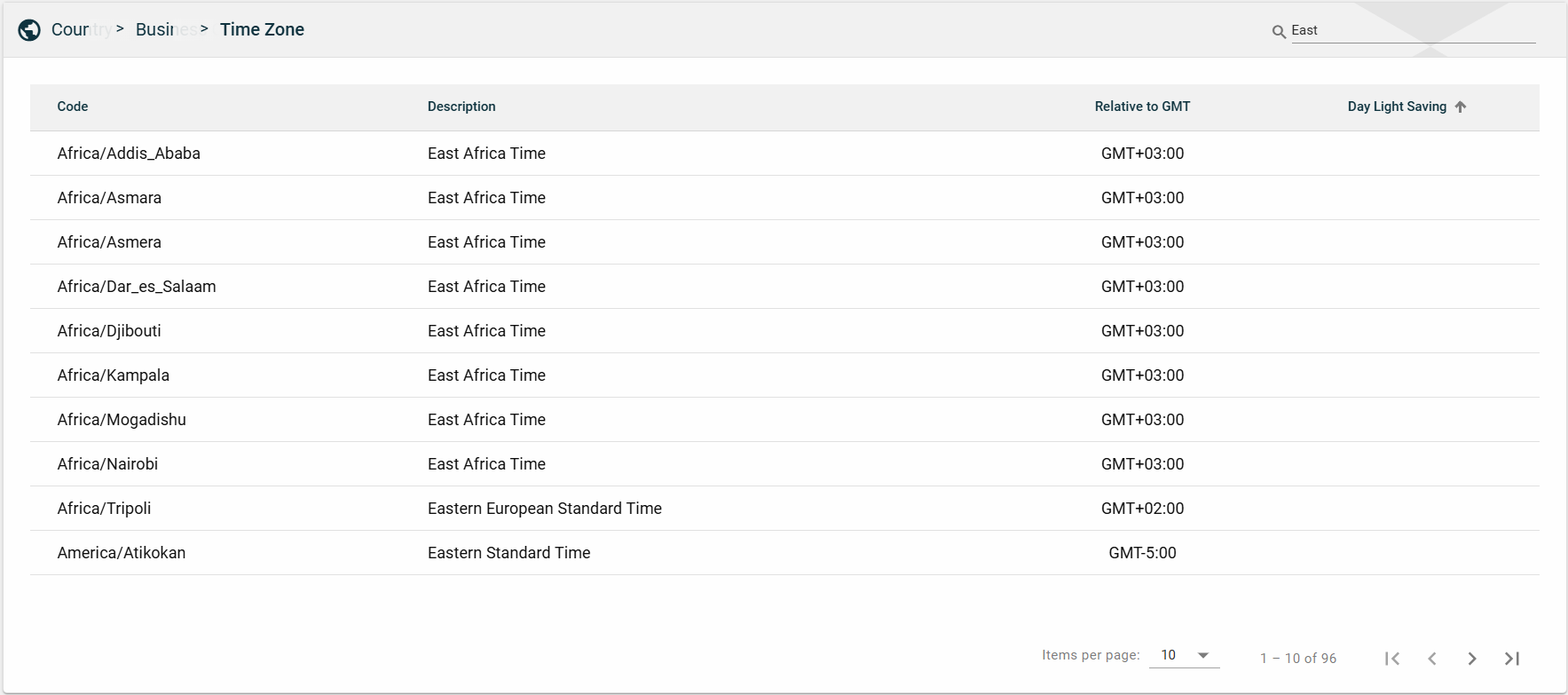Navigate to Country breadcrumb link
Viewport: 1568px width, 695px height.
(x=80, y=30)
